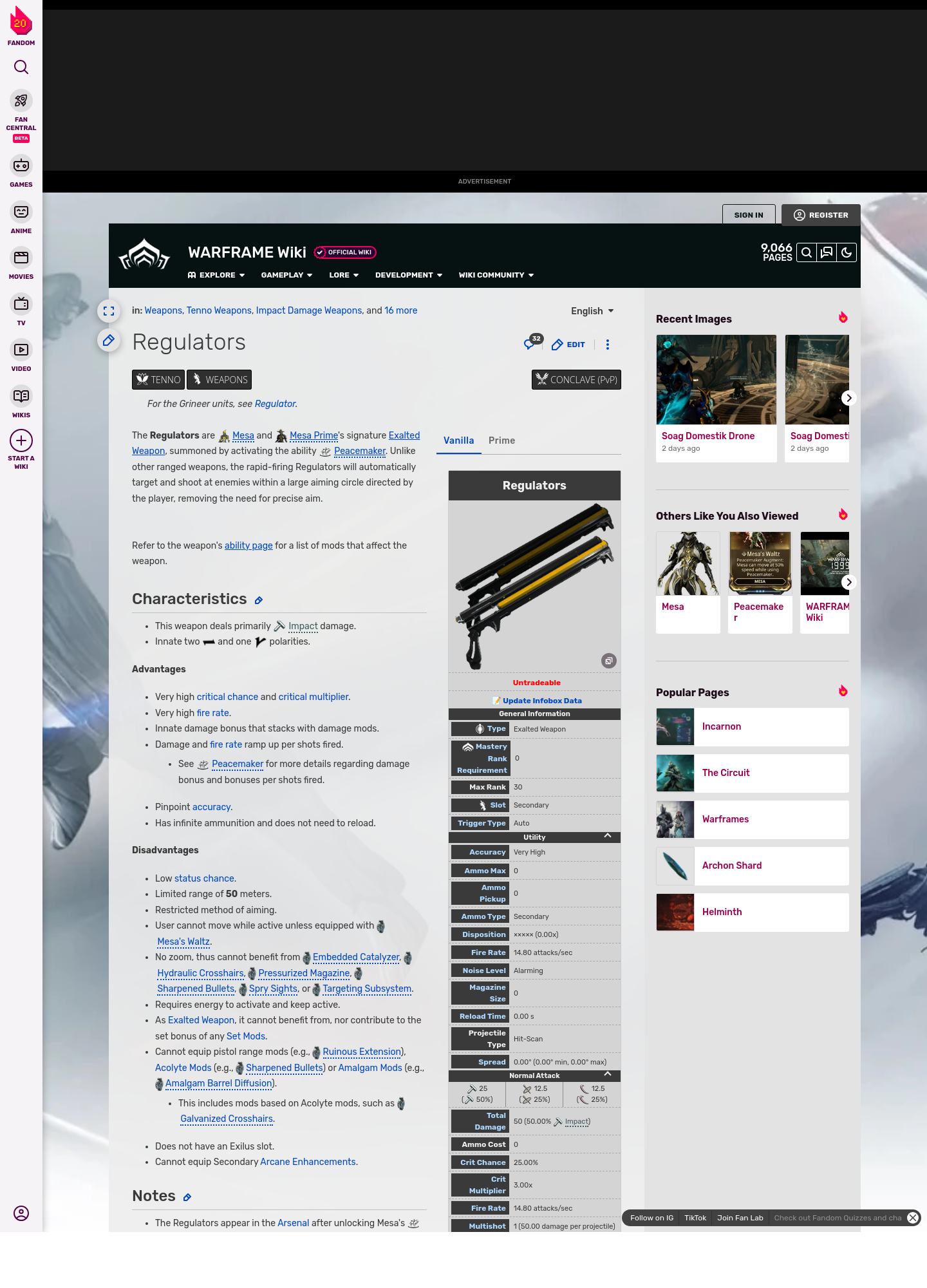The width and height of the screenshot is (927, 1288).
Task: Edit the Characteristics section pencil
Action: click(259, 600)
